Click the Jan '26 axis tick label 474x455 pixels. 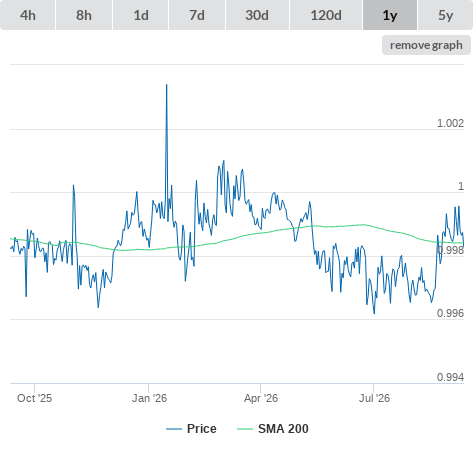point(149,398)
